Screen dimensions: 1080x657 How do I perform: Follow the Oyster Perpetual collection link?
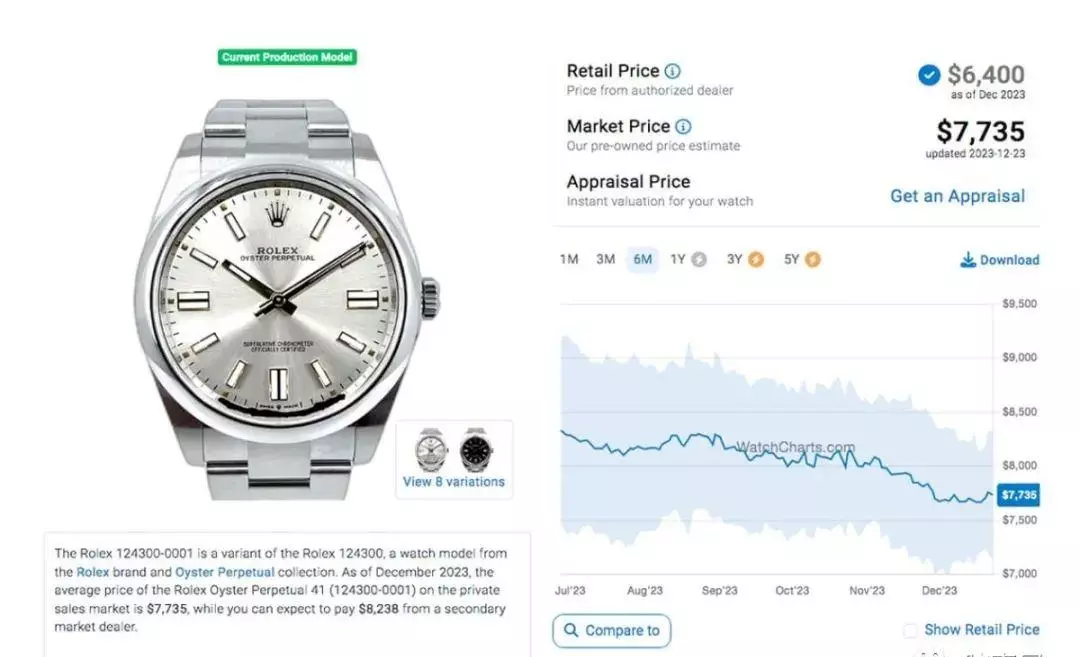pos(225,572)
